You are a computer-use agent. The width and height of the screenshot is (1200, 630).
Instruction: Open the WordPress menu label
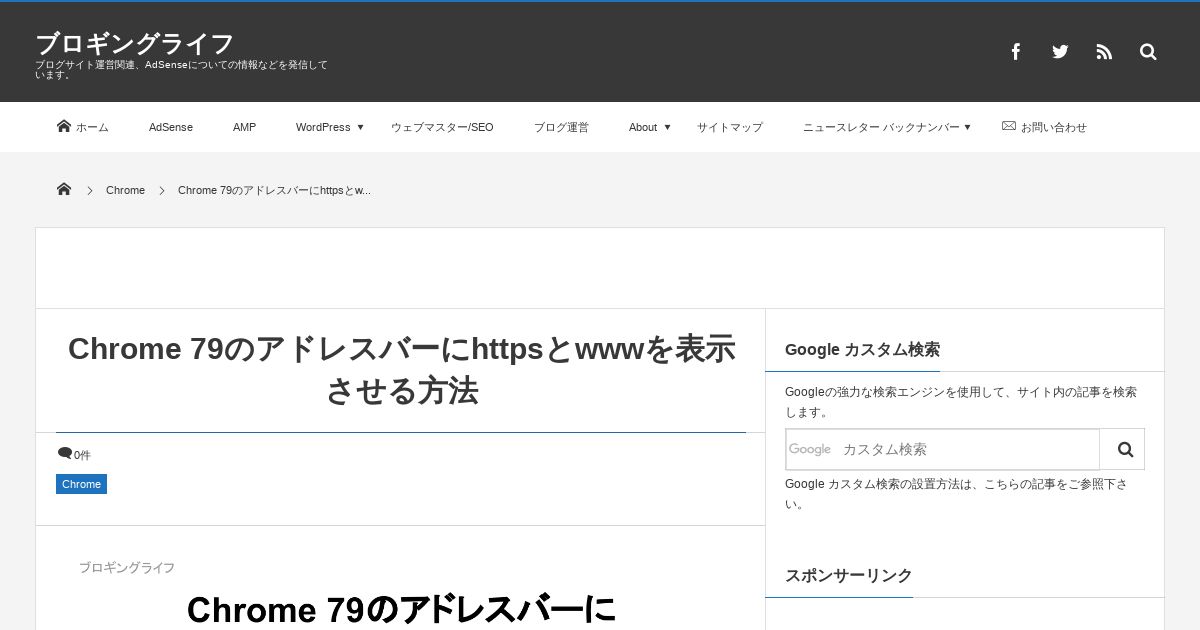(323, 127)
